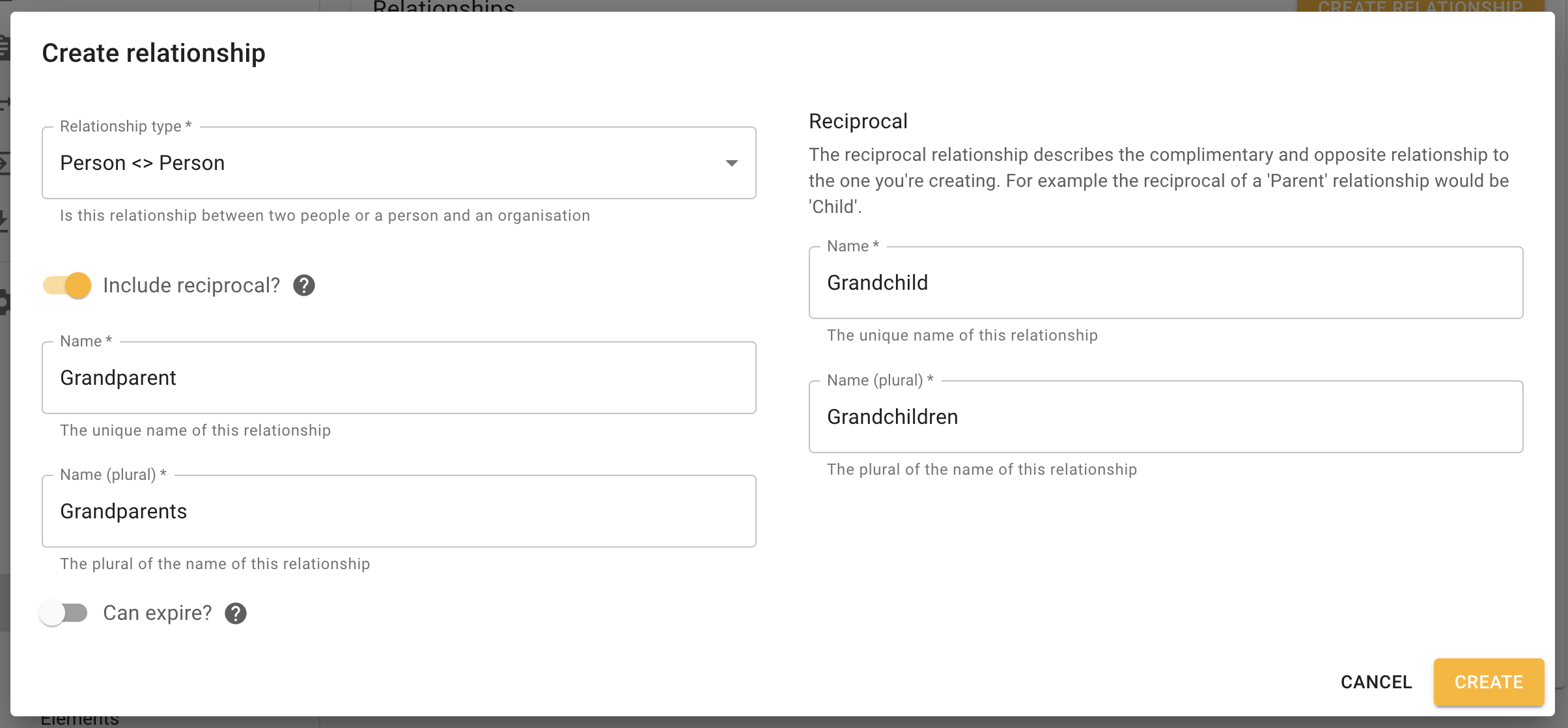Click the clipboard icon at the top of the left sidebar
The width and height of the screenshot is (1568, 728).
pos(4,48)
